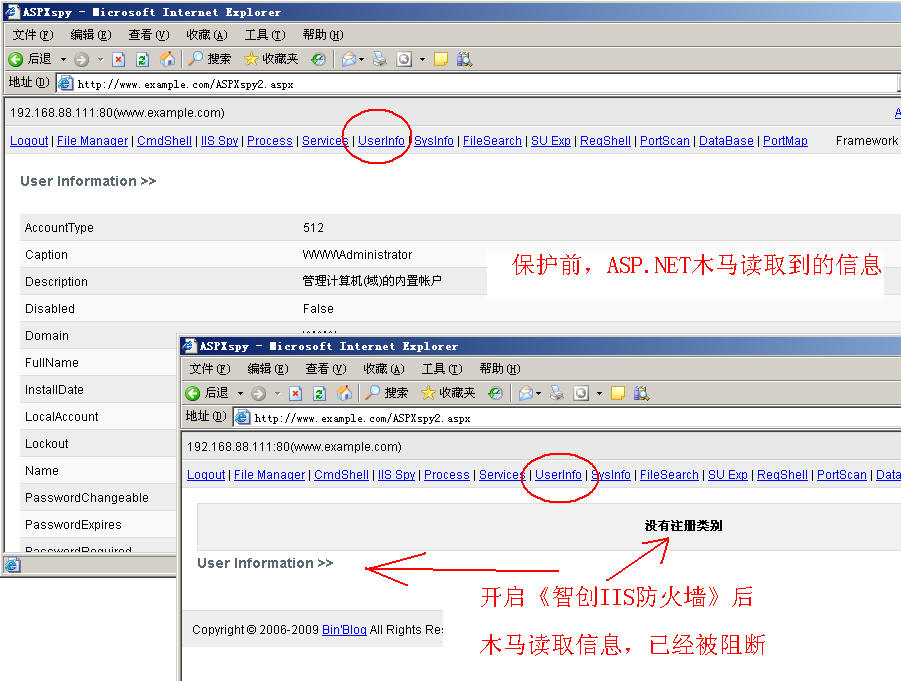The width and height of the screenshot is (901, 681).
Task: Expand Mail dropdown arrow in back window
Action: (361, 59)
